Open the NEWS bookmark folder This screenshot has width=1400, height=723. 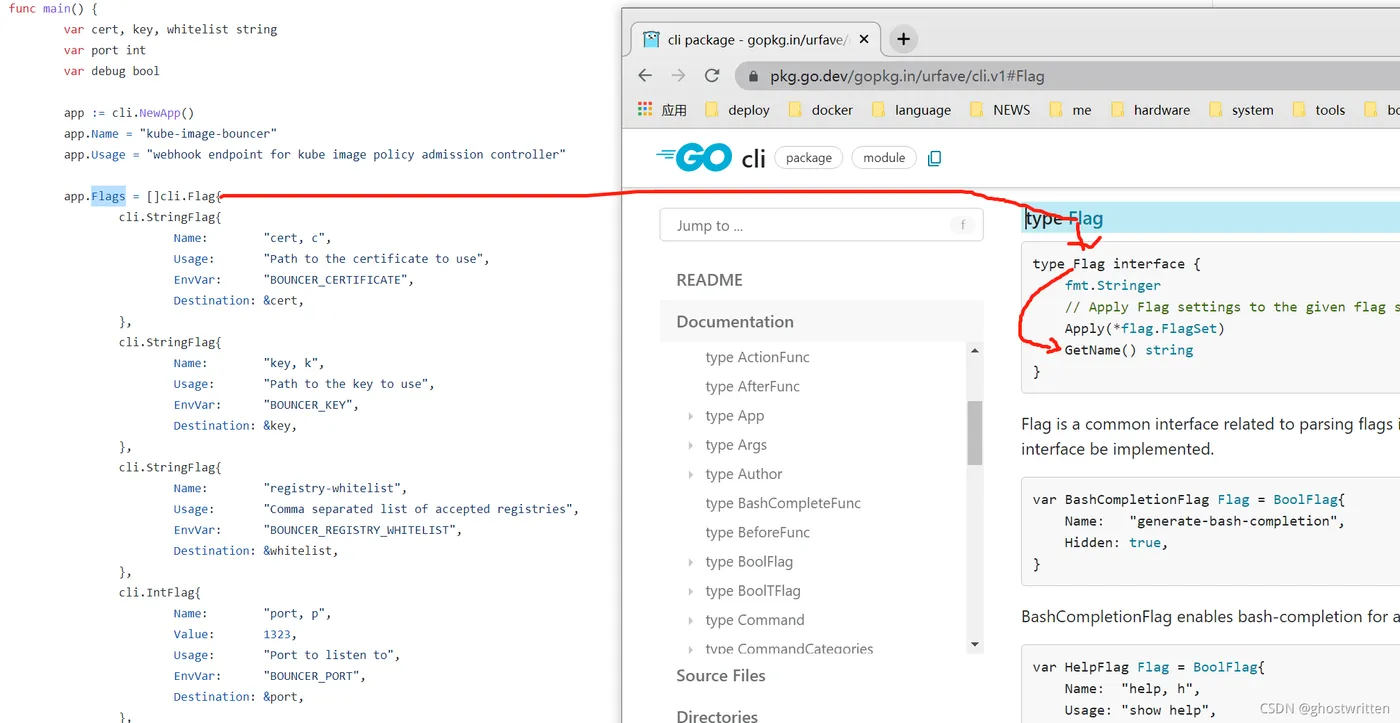pyautogui.click(x=999, y=110)
